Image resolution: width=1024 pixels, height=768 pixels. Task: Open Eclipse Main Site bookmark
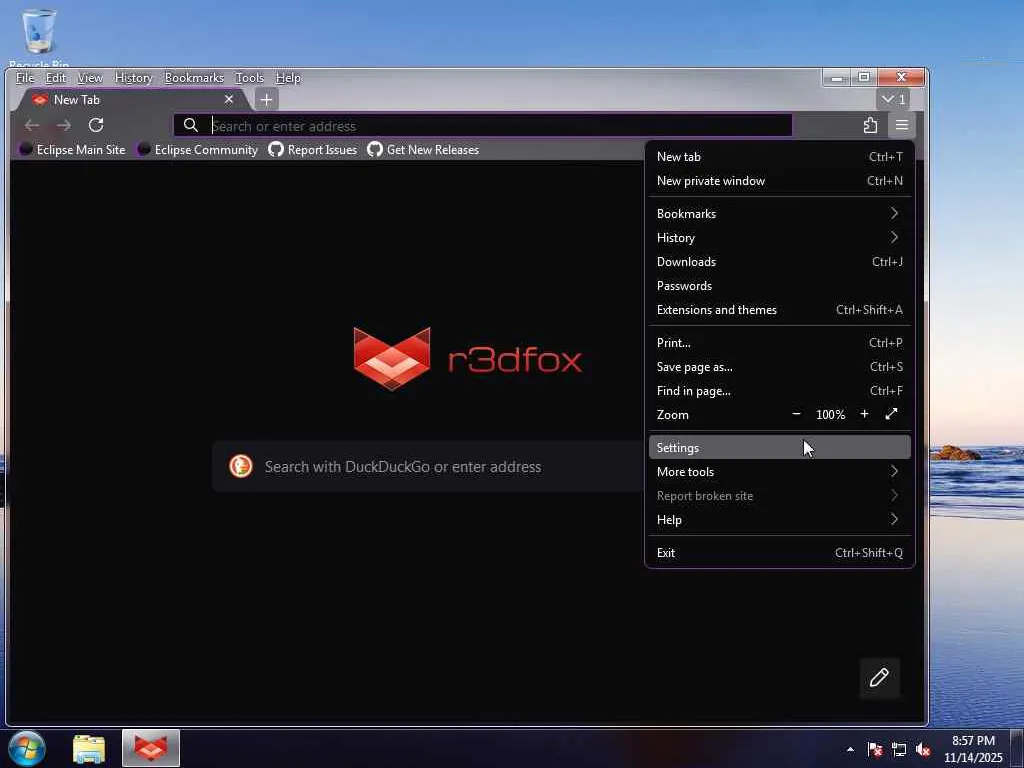(x=72, y=150)
